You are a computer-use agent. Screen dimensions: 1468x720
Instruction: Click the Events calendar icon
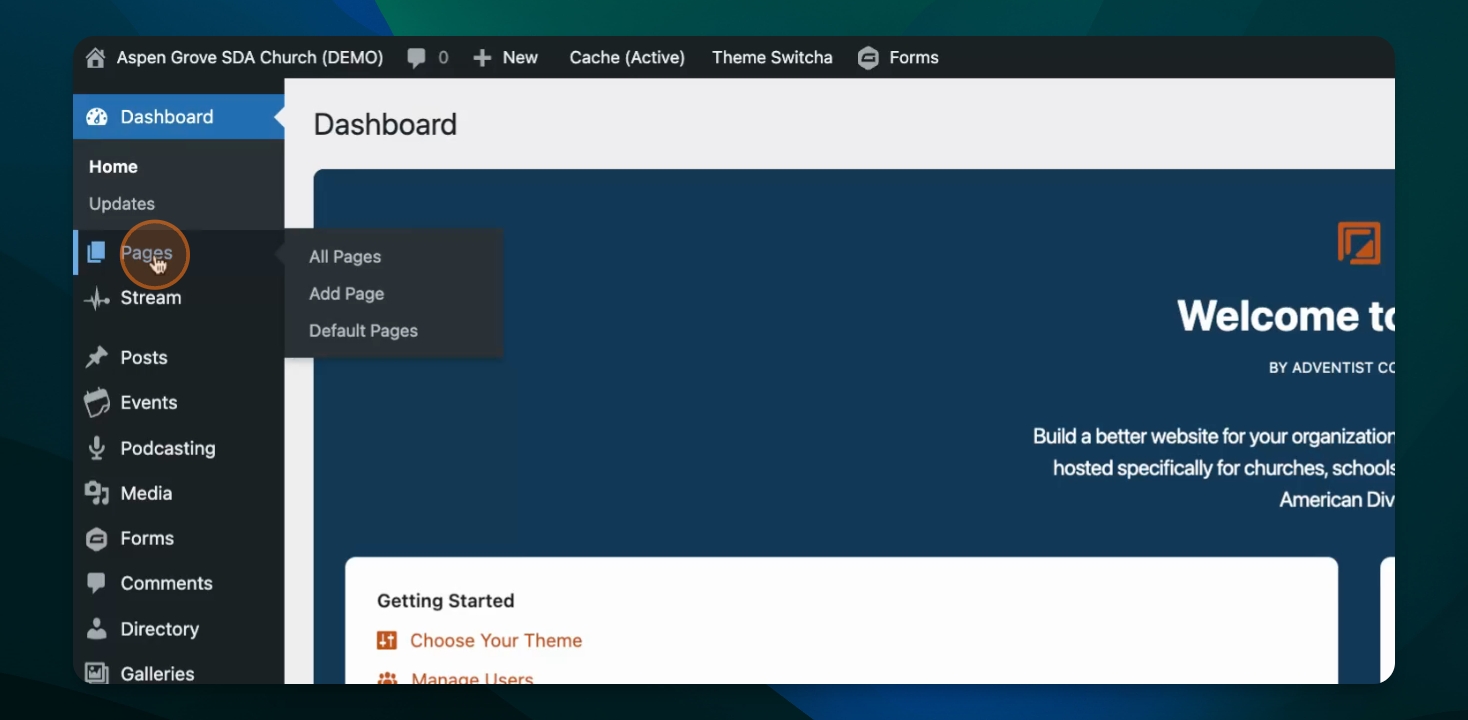click(96, 402)
